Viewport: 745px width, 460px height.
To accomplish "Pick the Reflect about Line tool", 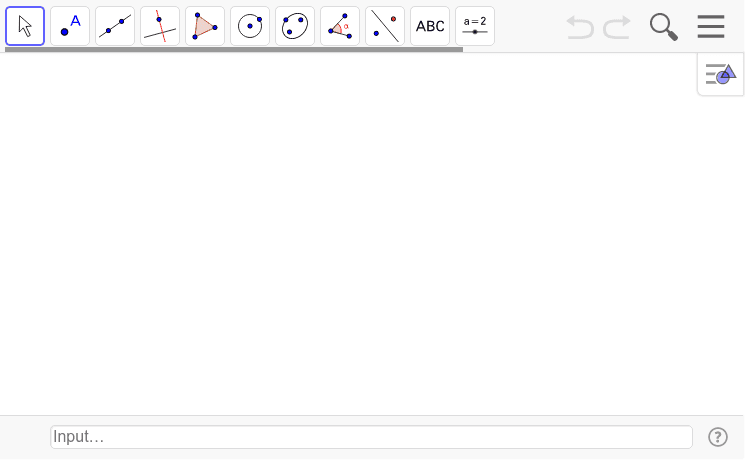I will click(385, 26).
